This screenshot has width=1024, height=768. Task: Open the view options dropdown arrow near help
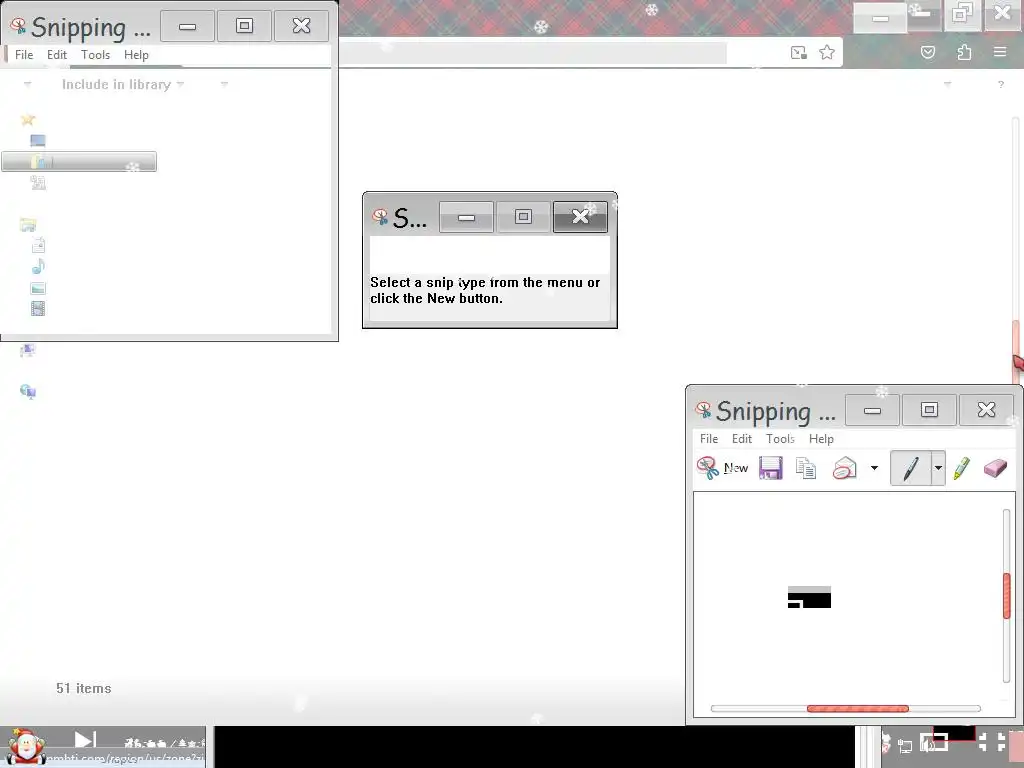948,84
